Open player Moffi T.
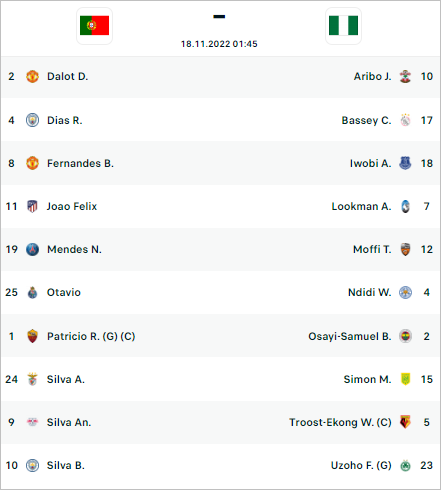This screenshot has height=490, width=441. pyautogui.click(x=372, y=249)
